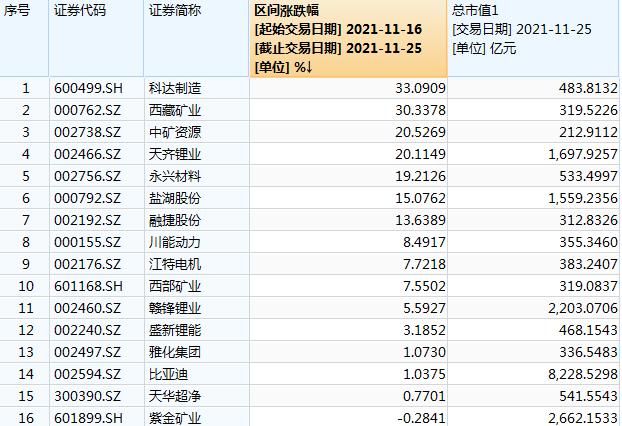This screenshot has width=622, height=426.
Task: Select stock code 300390.SZ
Action: pyautogui.click(x=87, y=396)
